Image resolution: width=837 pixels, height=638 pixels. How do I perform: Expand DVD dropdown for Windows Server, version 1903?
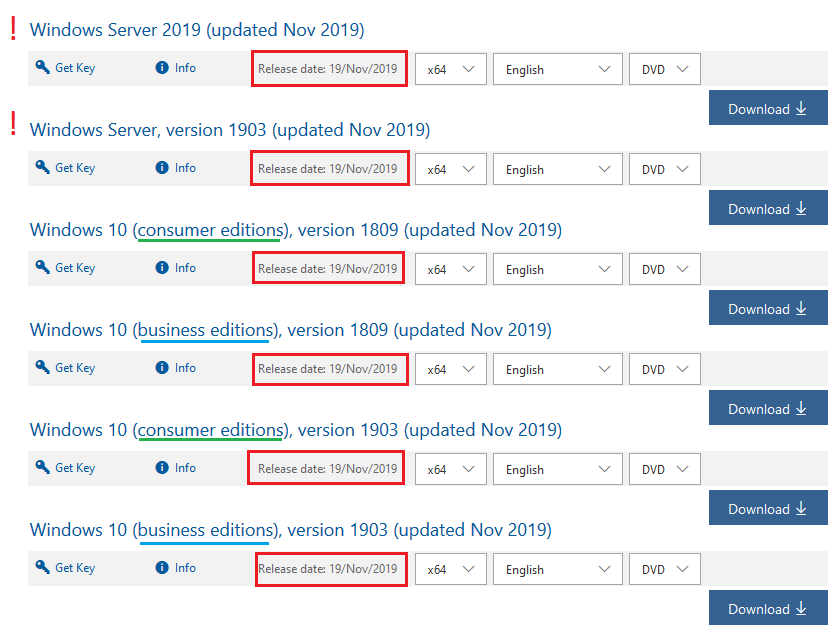tap(665, 169)
